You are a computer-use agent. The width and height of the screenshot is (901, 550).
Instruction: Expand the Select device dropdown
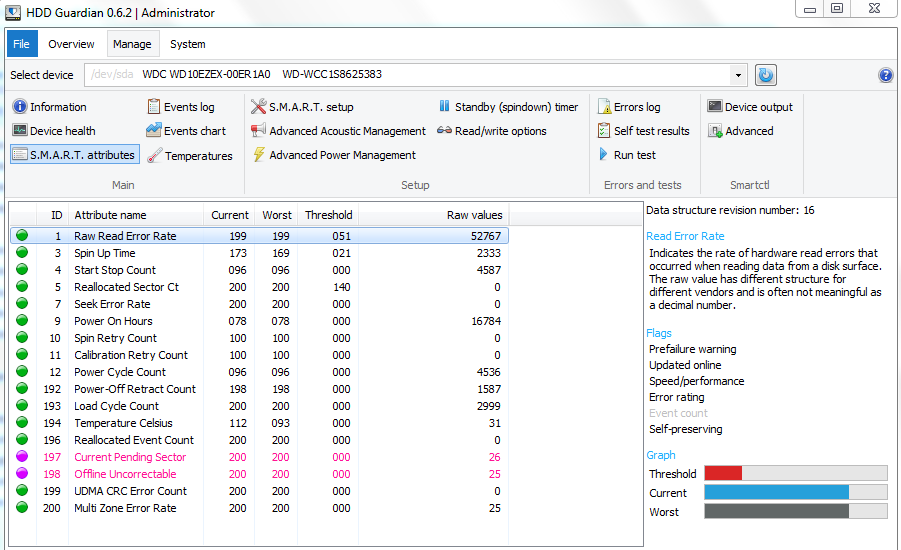[738, 75]
